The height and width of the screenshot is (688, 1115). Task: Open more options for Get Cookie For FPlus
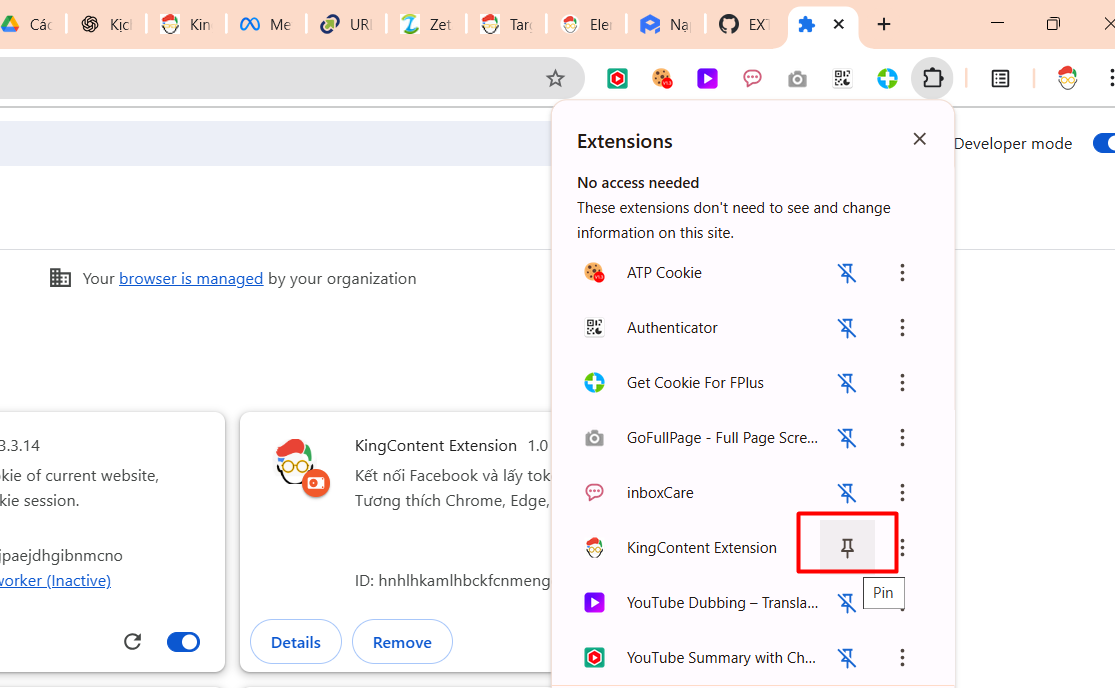902,382
